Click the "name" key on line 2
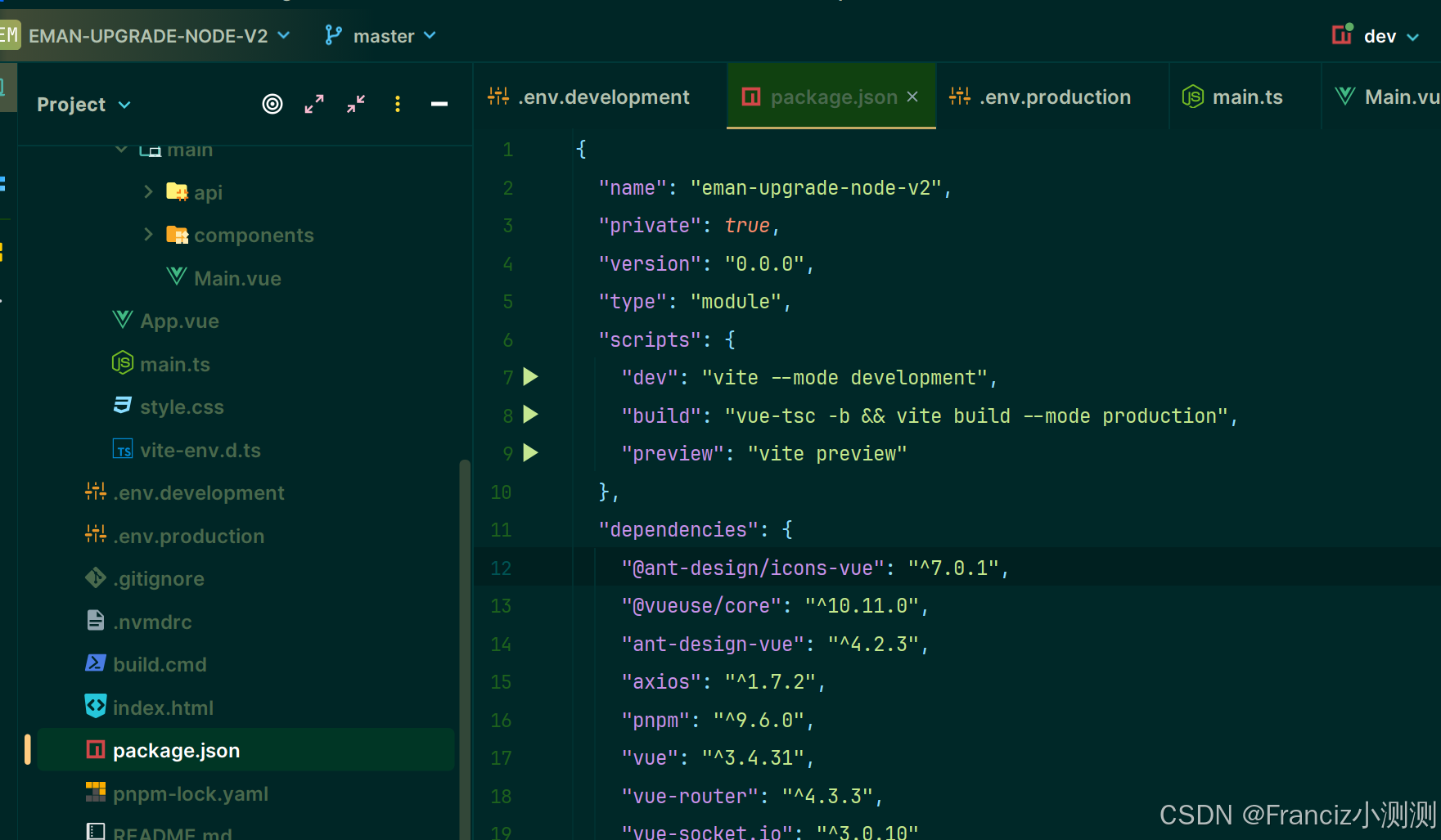Screen dimensions: 1441x840 pyautogui.click(x=633, y=187)
